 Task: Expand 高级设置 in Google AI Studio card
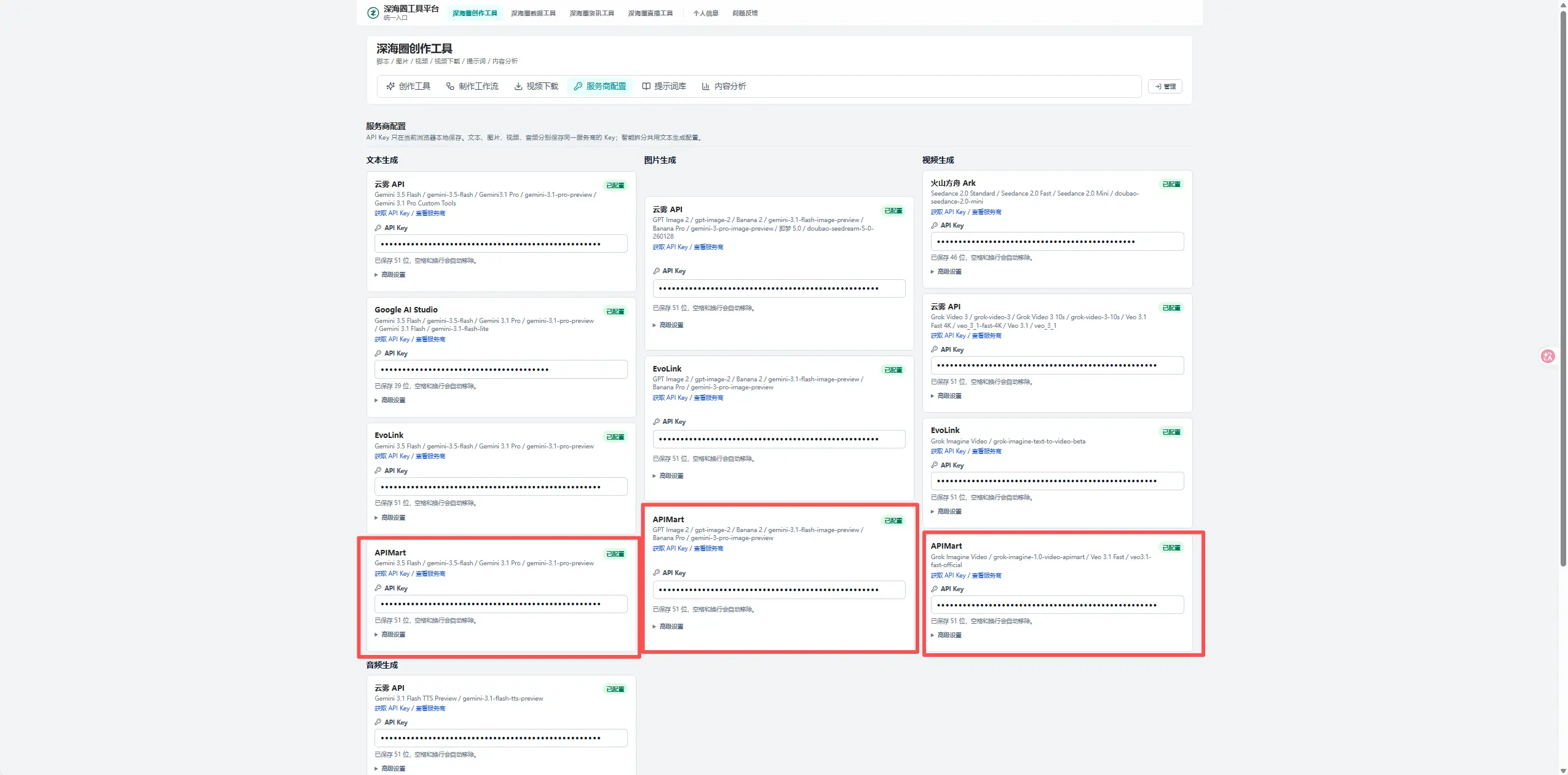pyautogui.click(x=390, y=400)
